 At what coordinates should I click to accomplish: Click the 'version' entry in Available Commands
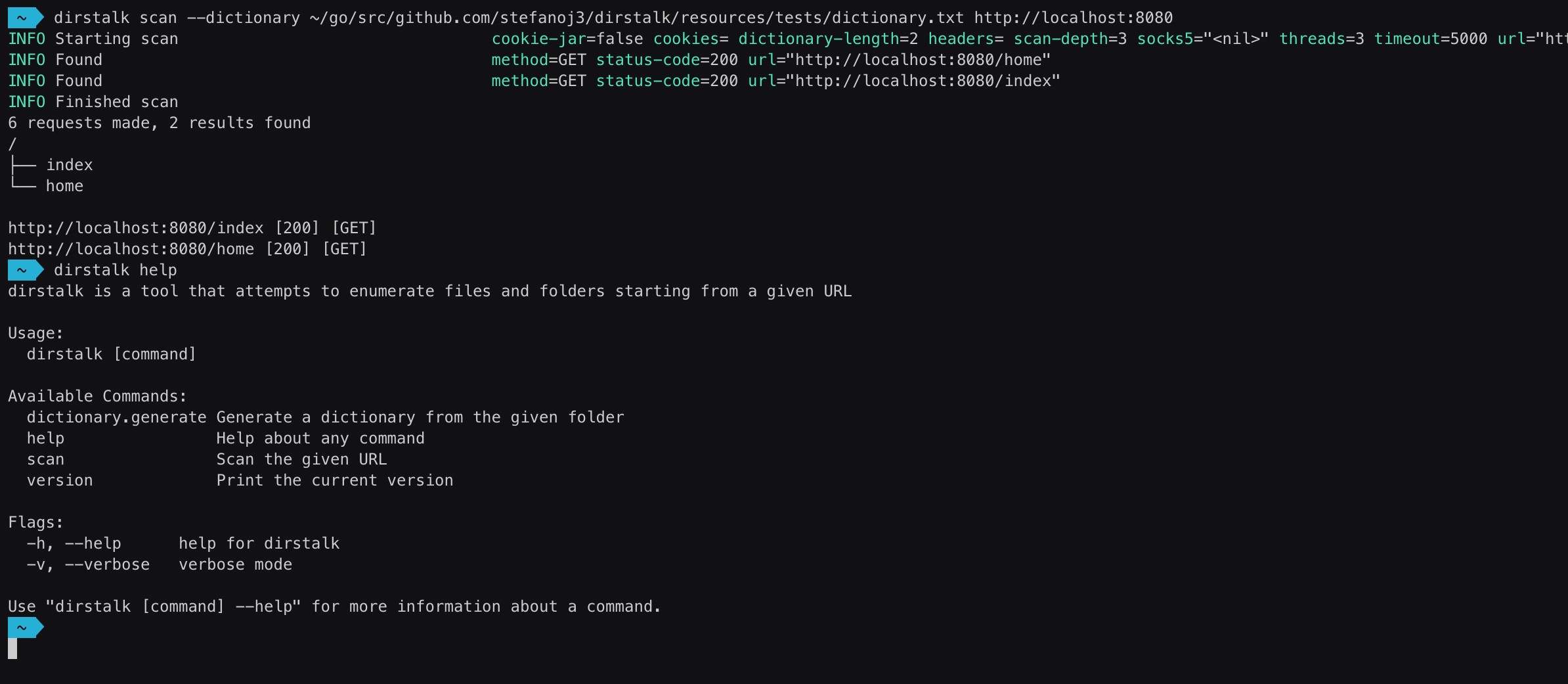(x=60, y=480)
